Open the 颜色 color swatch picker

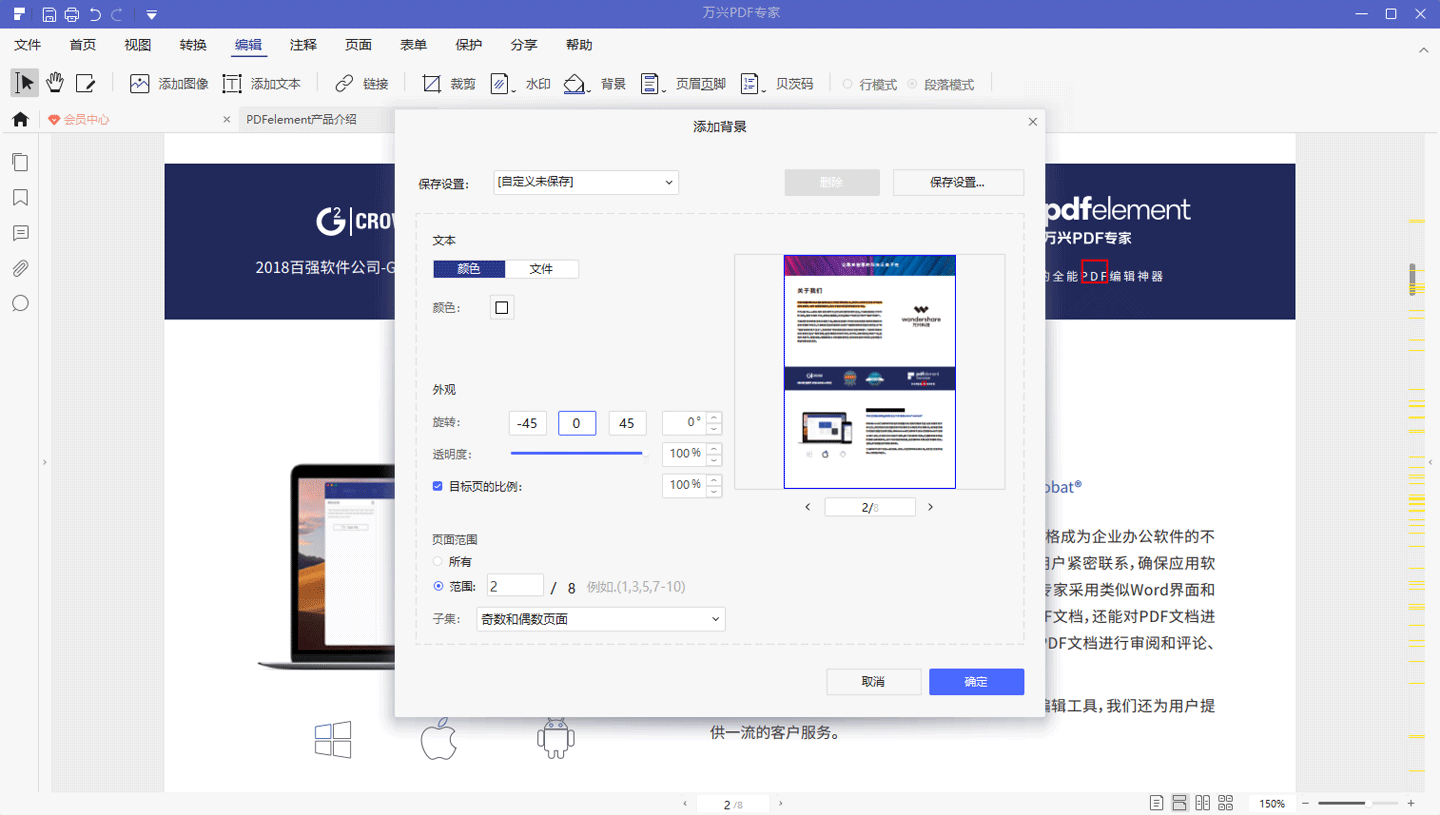[502, 308]
